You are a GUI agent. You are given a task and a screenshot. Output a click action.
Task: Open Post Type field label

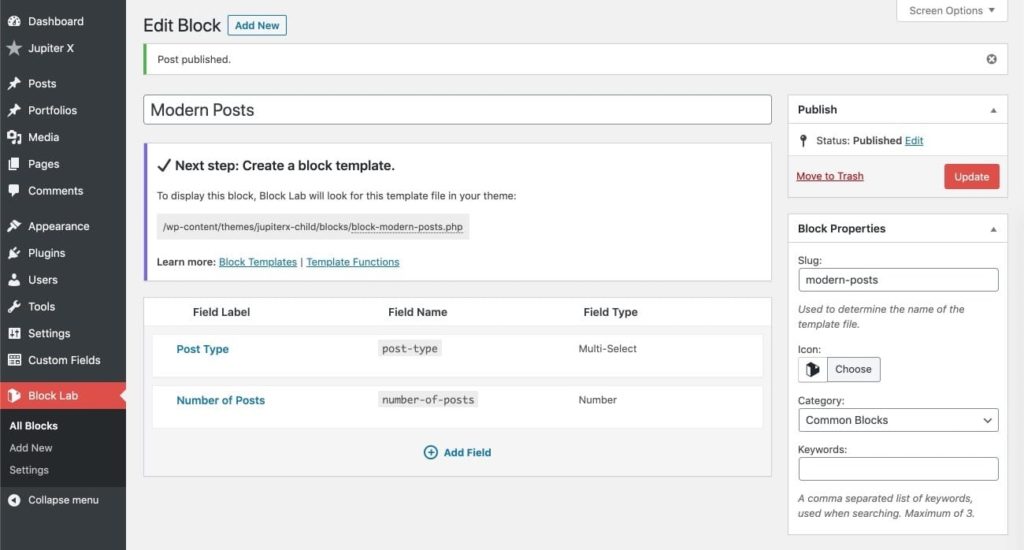(202, 349)
